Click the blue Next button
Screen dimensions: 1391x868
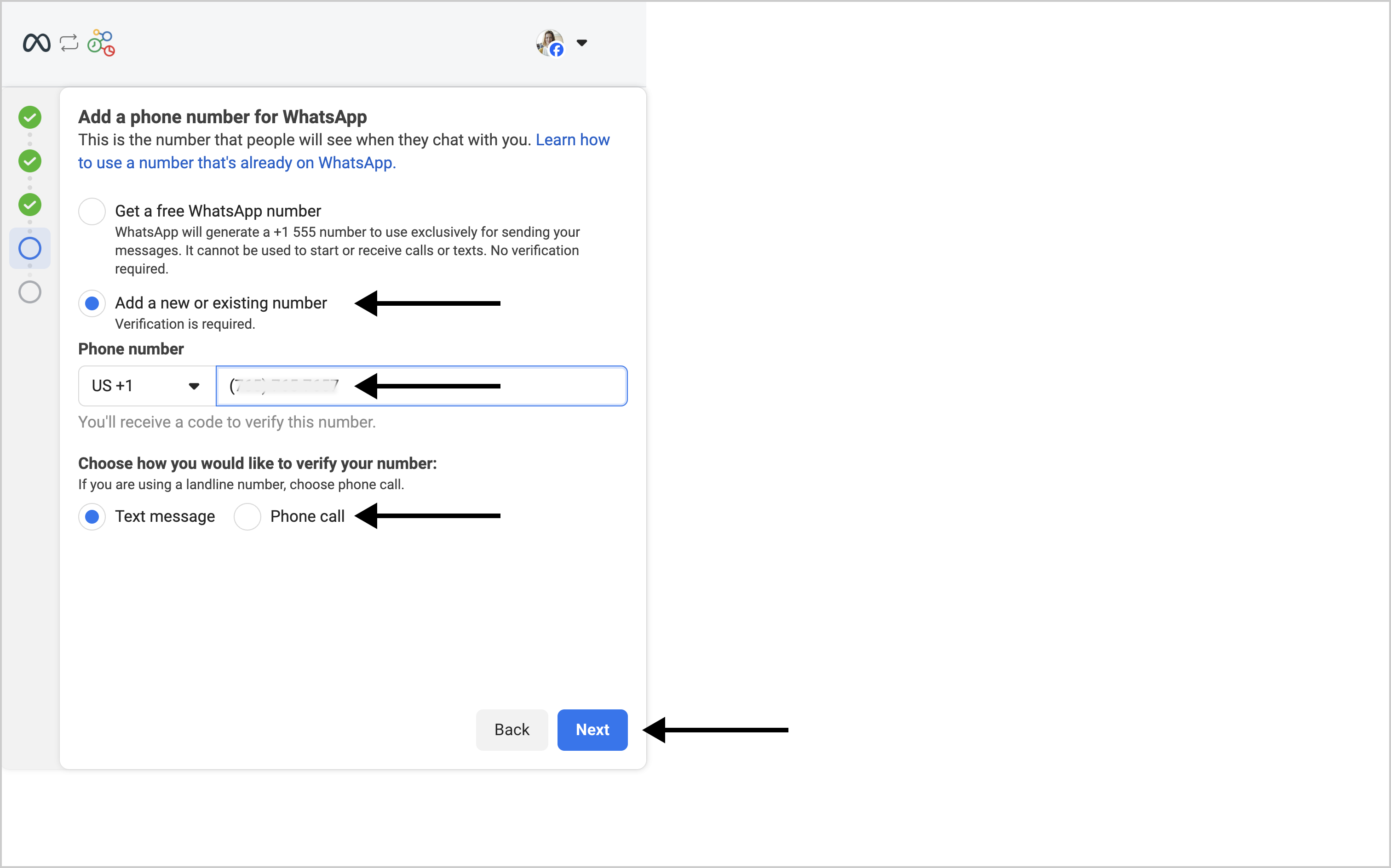coord(592,730)
